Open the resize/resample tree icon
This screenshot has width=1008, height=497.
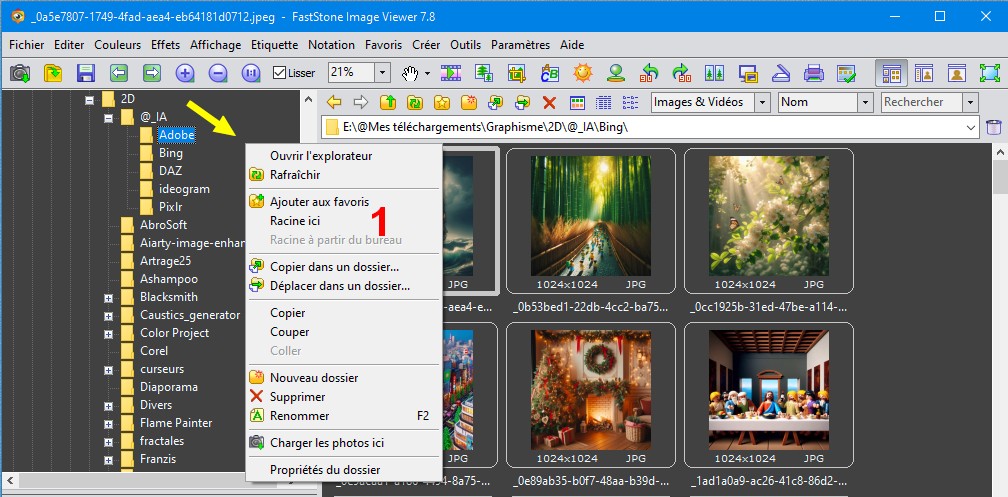[x=483, y=73]
